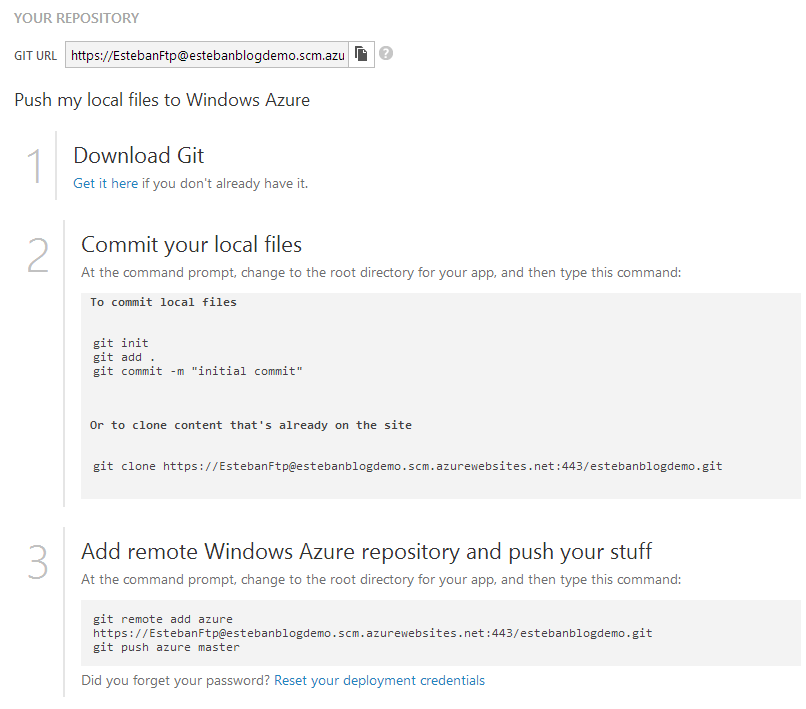
Task: Click the 'git init' command line
Action: pyautogui.click(x=120, y=343)
